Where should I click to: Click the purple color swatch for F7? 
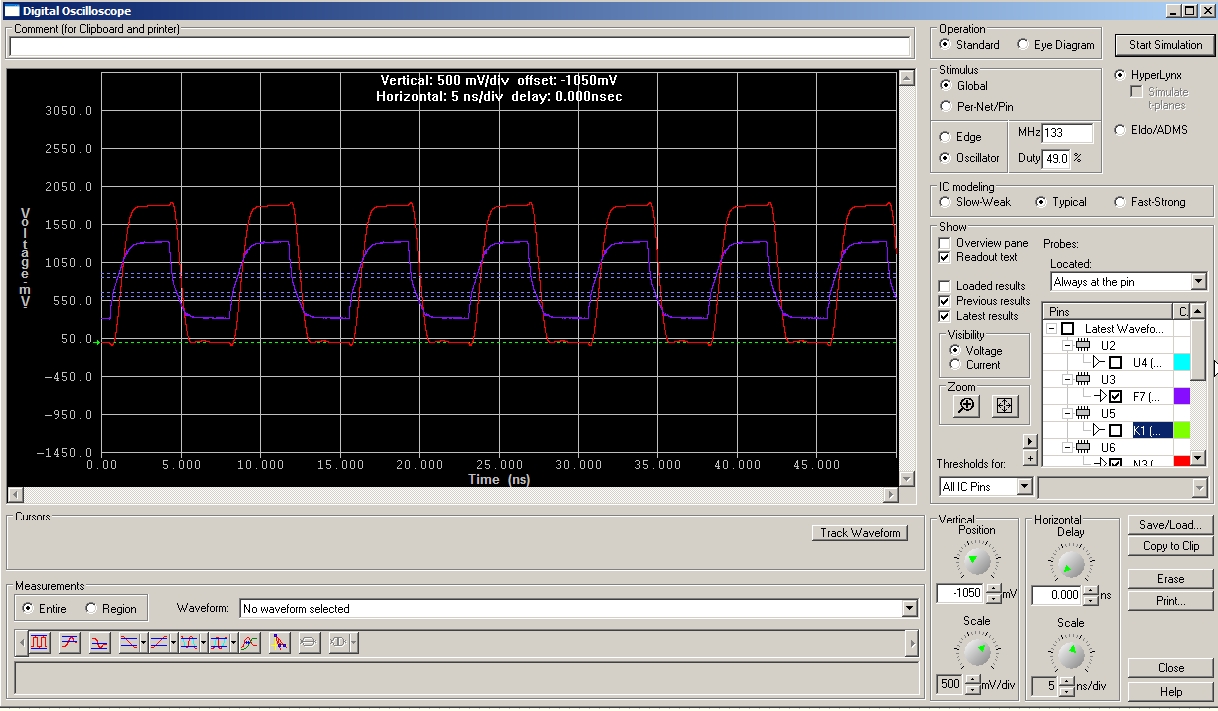point(1181,397)
